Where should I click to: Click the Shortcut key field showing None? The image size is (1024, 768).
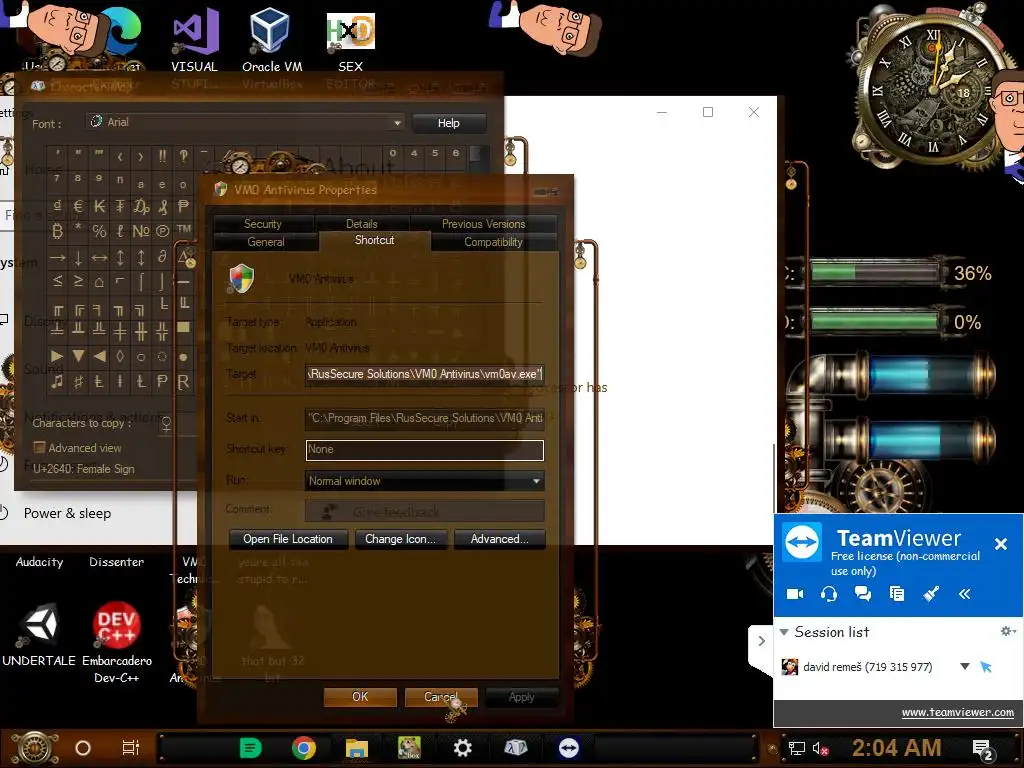click(x=424, y=449)
